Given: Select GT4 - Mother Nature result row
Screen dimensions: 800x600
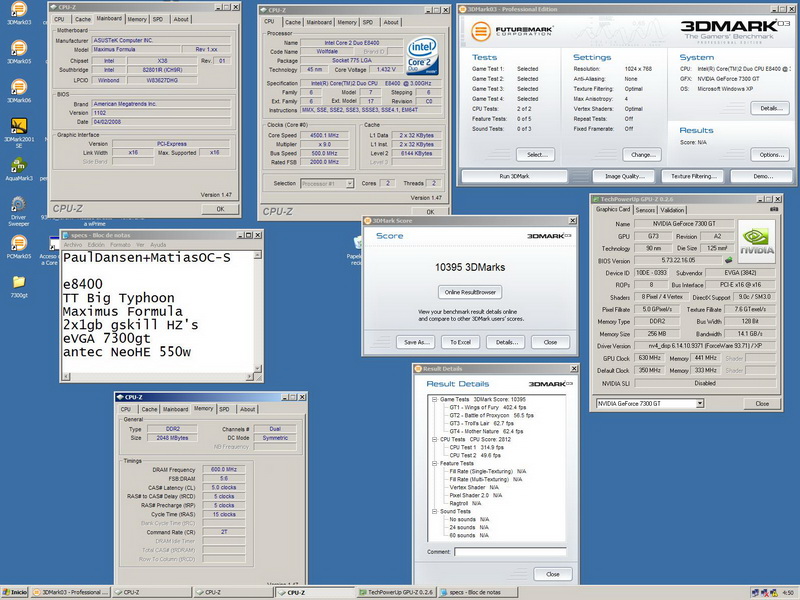Looking at the screenshot, I should click(486, 431).
